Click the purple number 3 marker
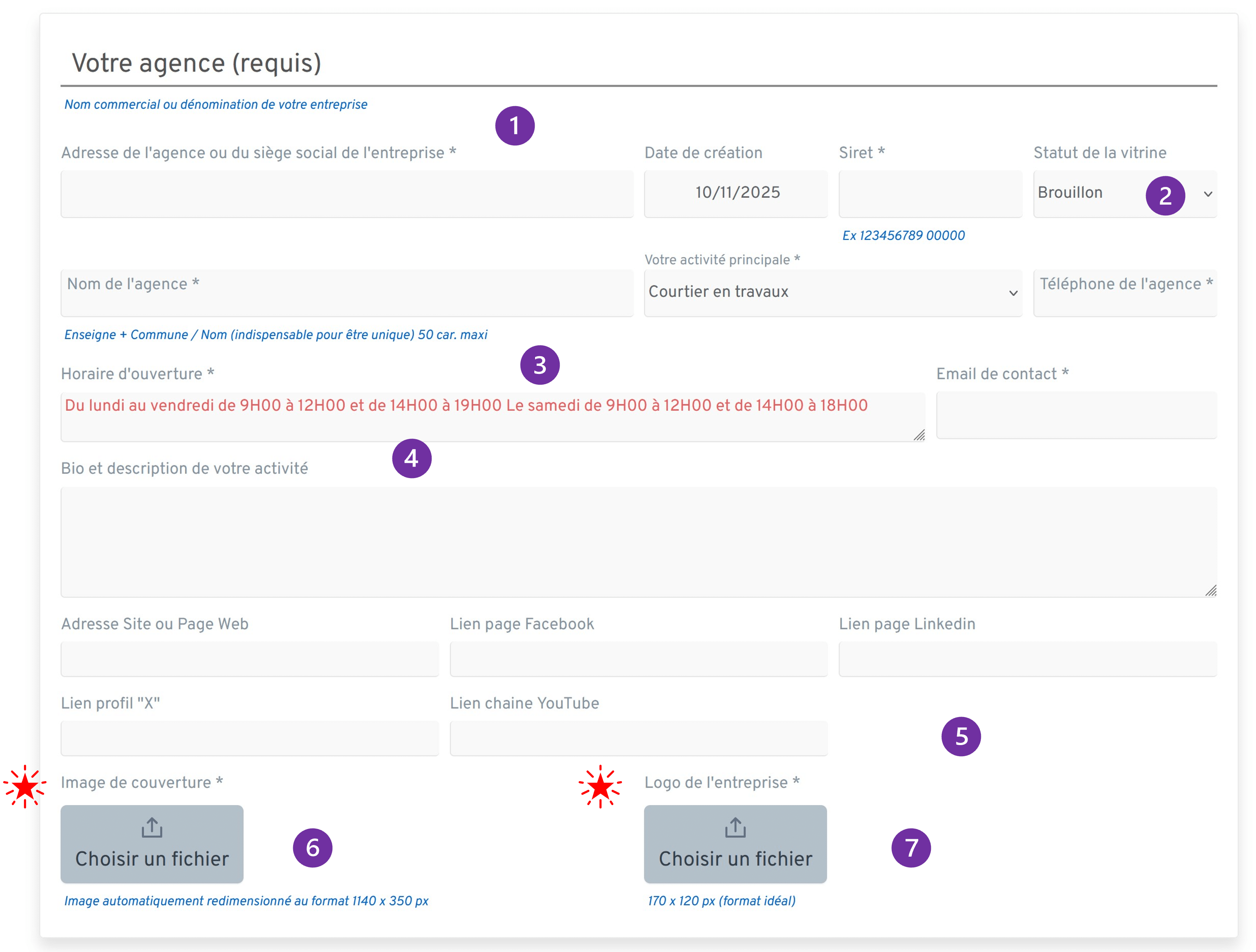 coord(539,365)
